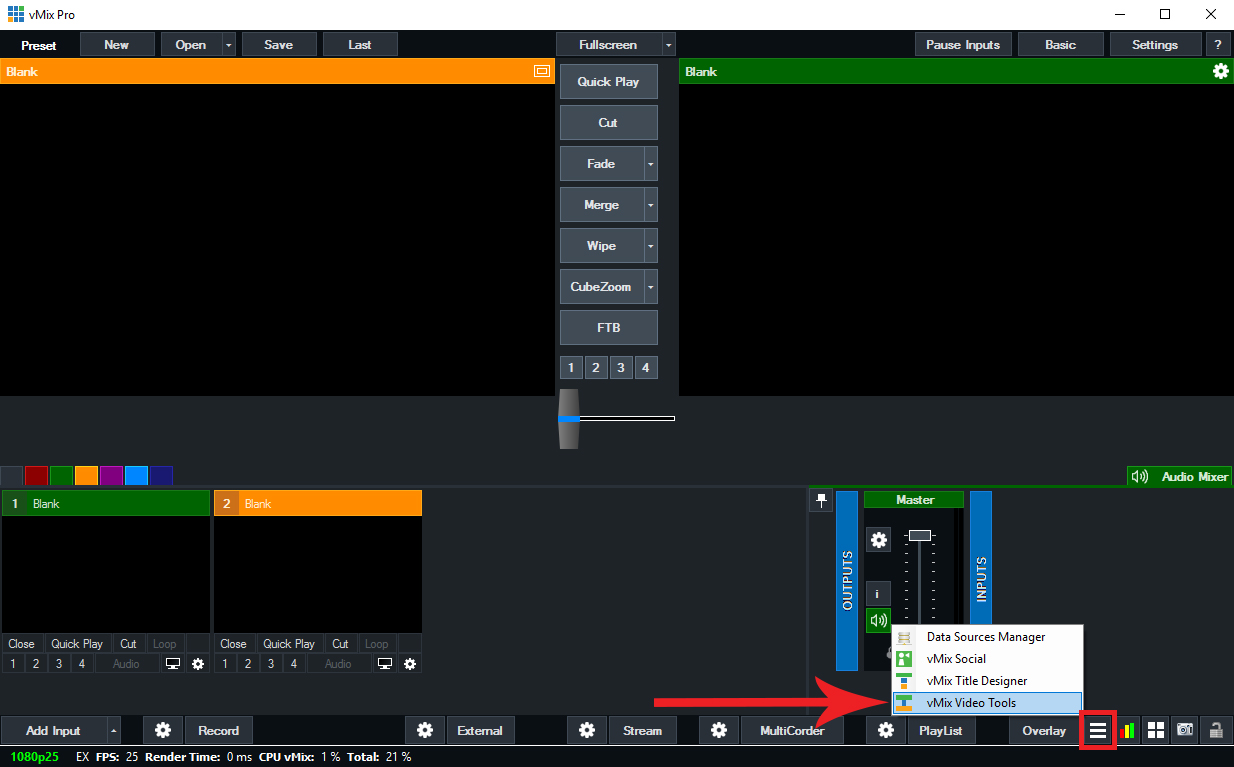Viewport: 1234px width, 767px height.
Task: Open Master audio gear settings
Action: (x=878, y=540)
